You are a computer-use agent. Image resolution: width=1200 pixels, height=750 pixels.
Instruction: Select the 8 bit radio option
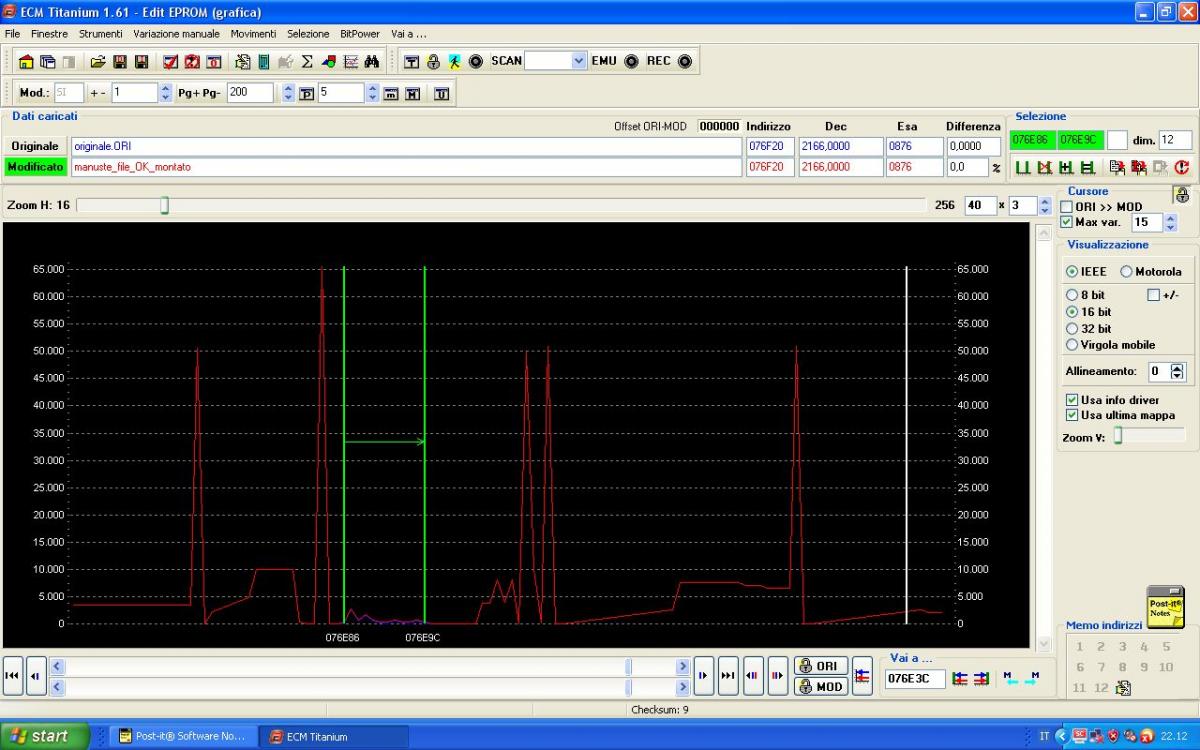[x=1072, y=295]
